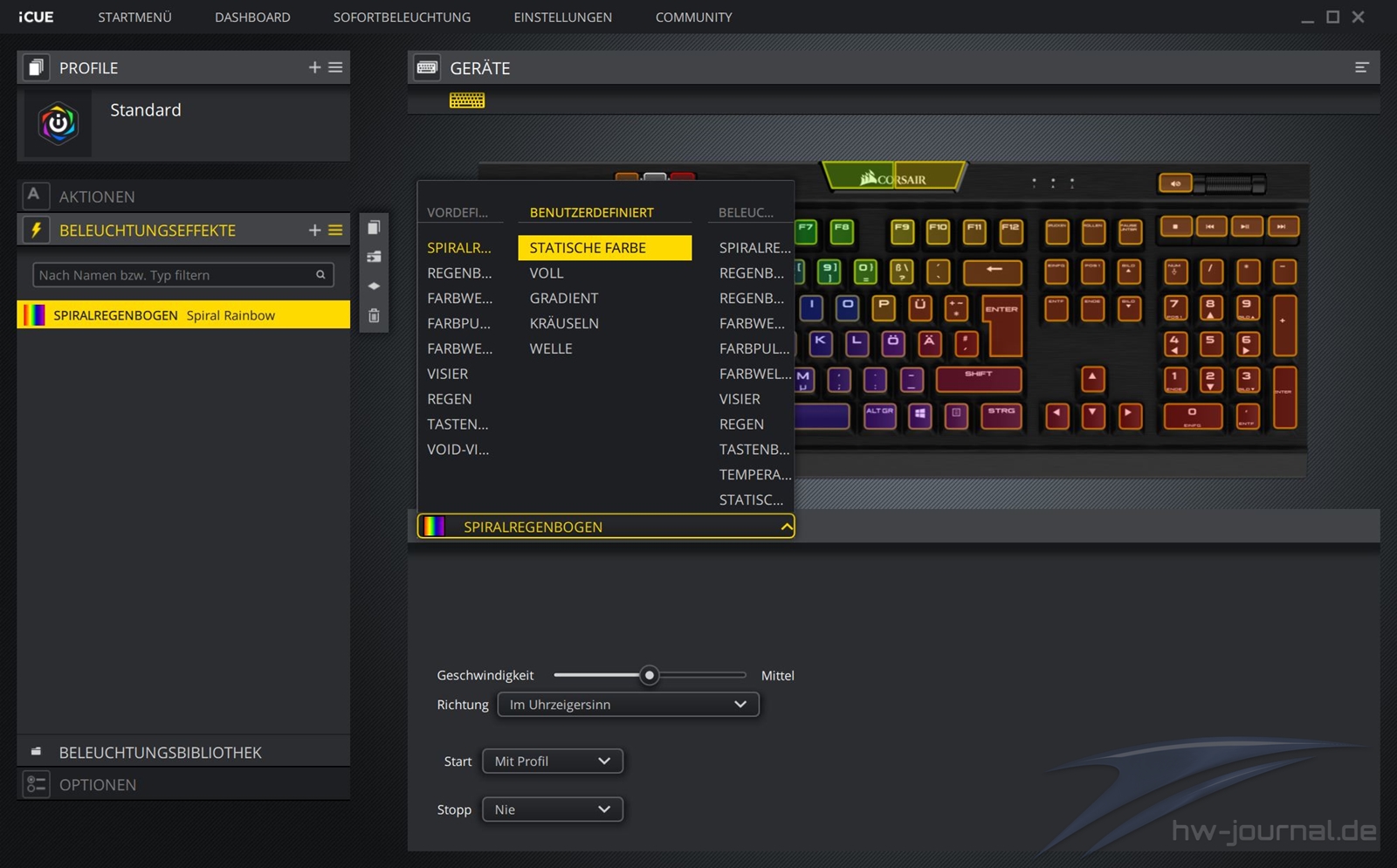Screen dimensions: 1397x868
Task: Select the Voll lighting effect
Action: [547, 273]
